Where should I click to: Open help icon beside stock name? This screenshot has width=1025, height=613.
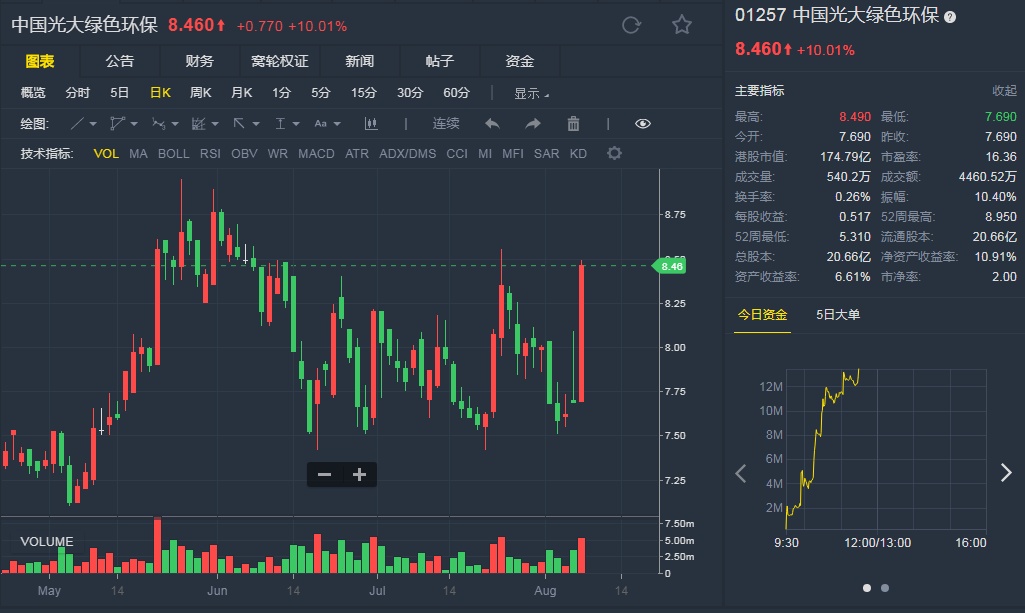pos(950,17)
